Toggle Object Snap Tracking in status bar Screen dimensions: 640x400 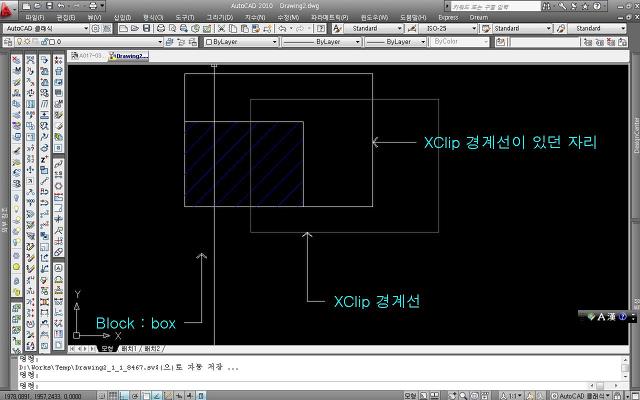pyautogui.click(x=157, y=396)
